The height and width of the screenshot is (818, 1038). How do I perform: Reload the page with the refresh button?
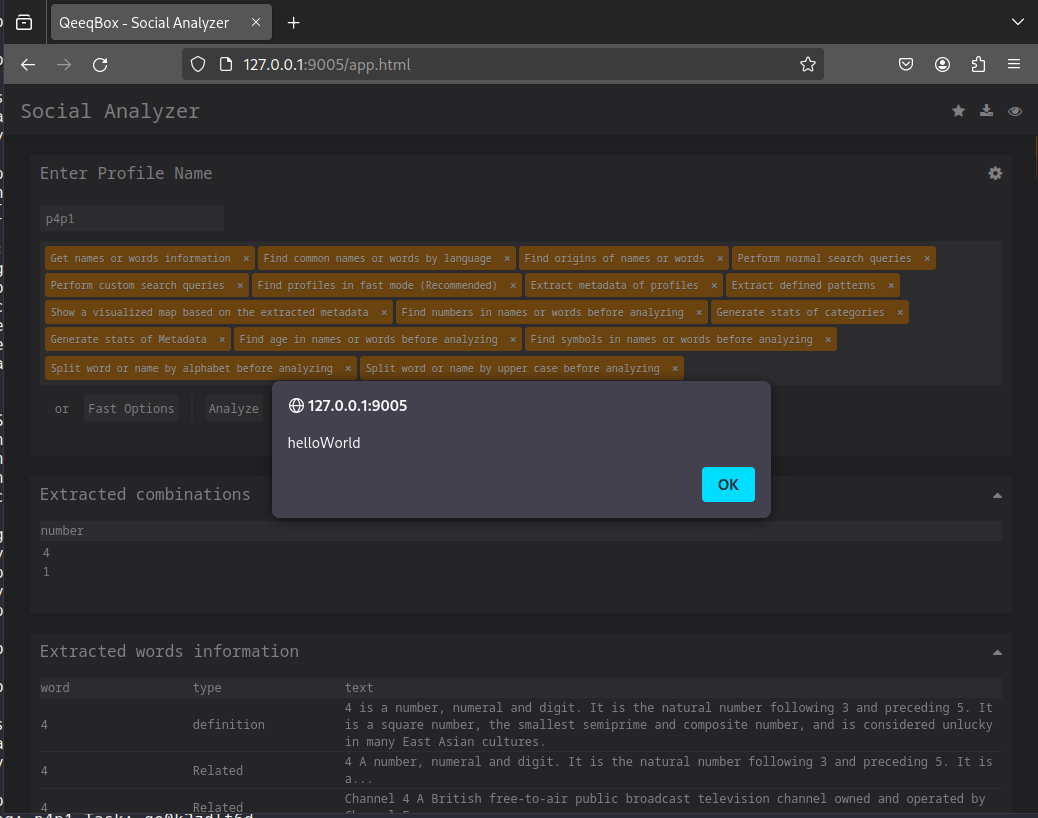[x=100, y=65]
